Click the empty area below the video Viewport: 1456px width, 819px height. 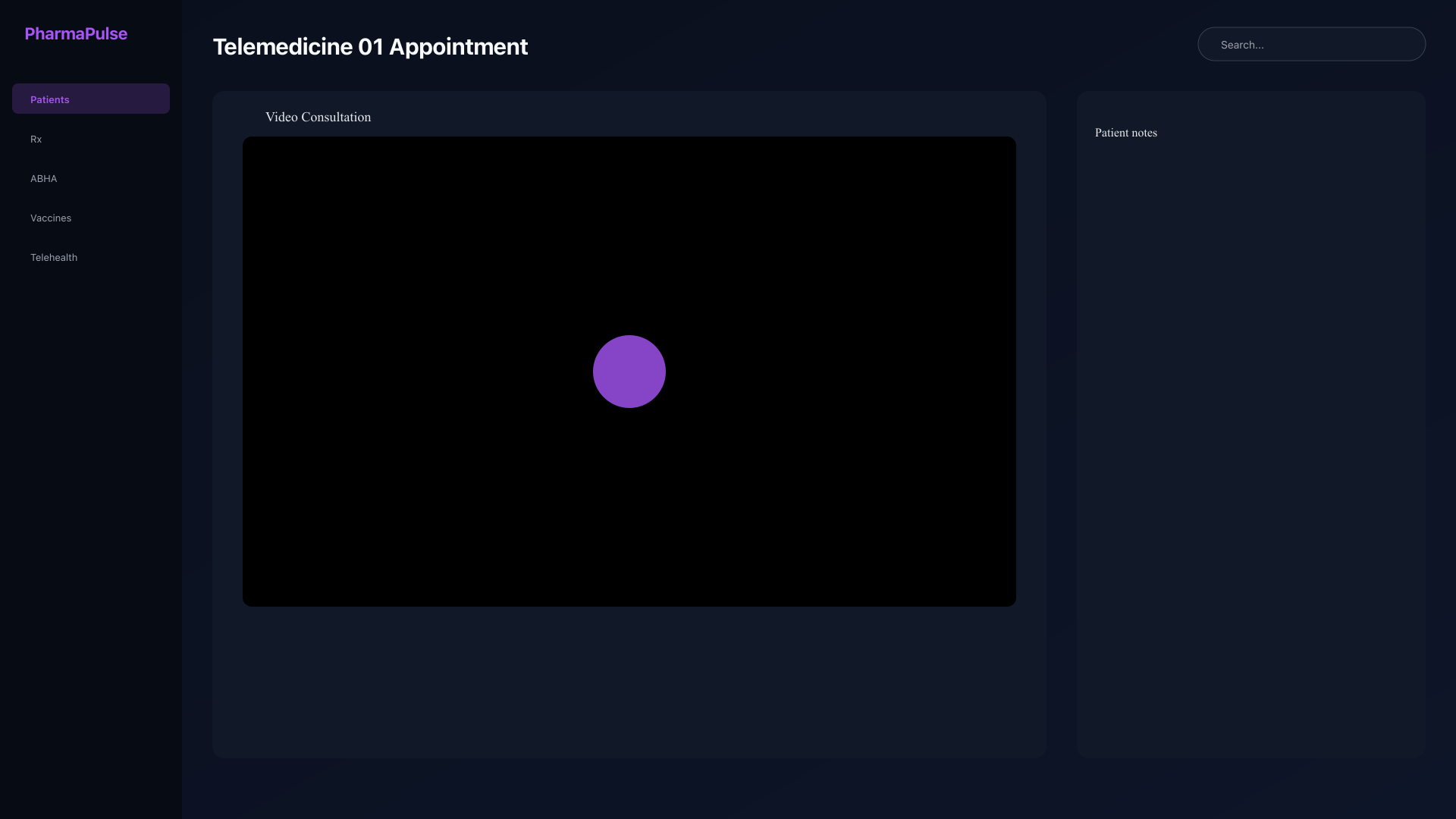(x=629, y=682)
